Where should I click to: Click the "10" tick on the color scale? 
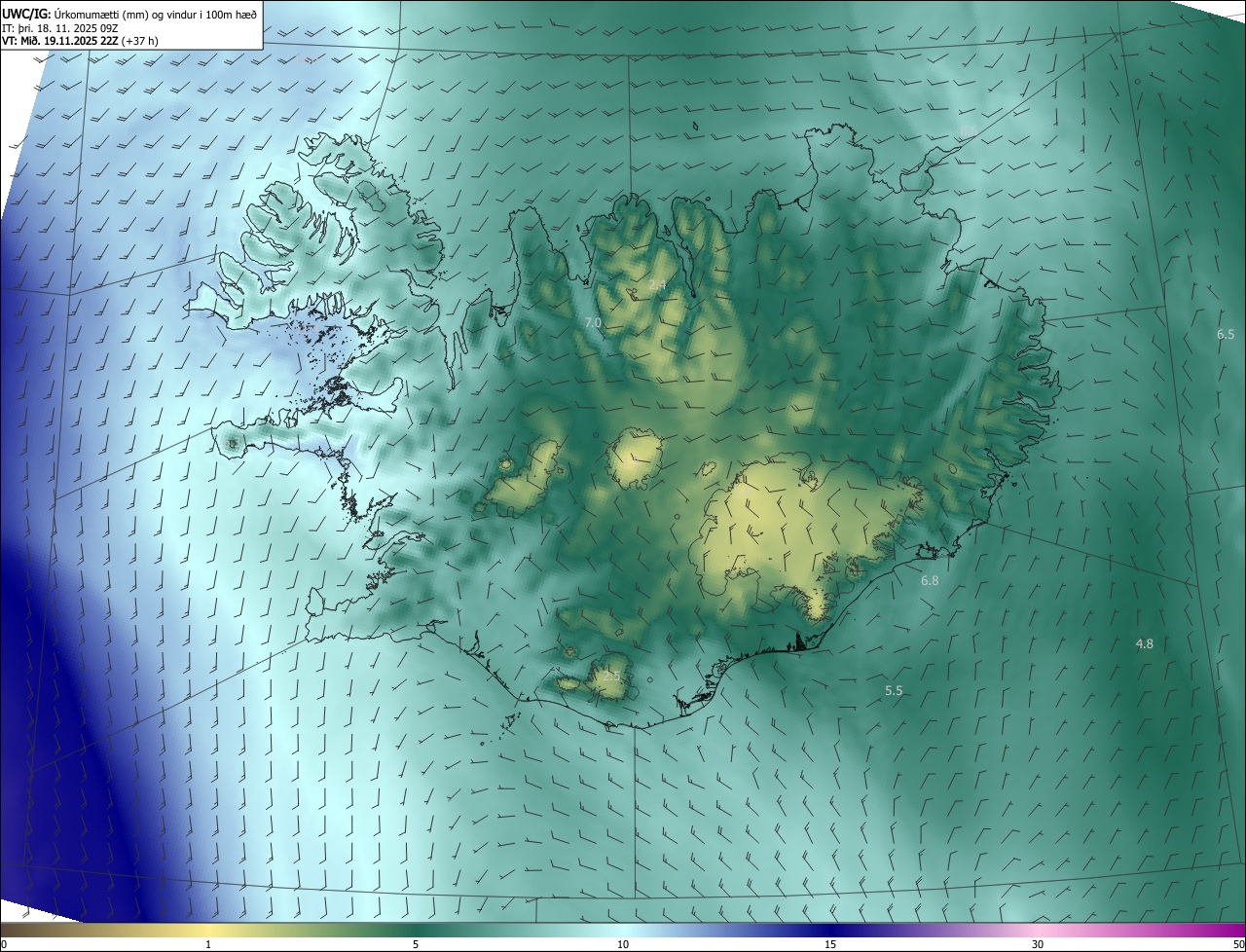click(623, 944)
